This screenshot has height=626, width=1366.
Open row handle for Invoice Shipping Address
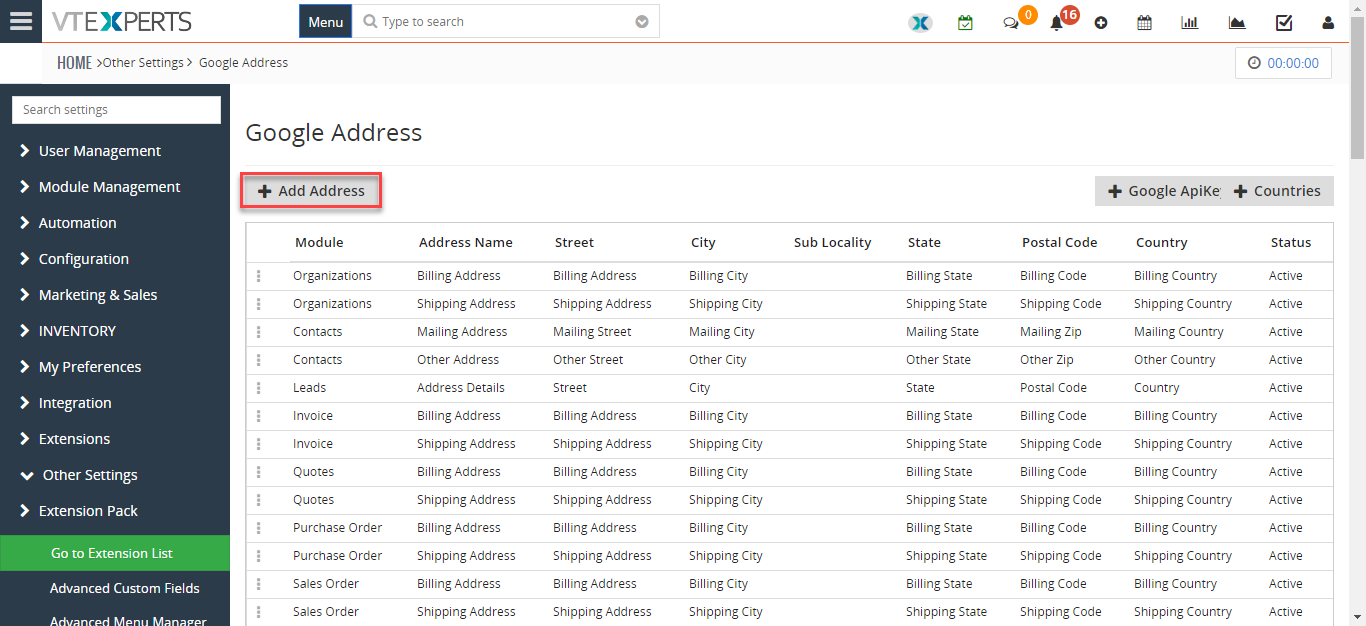point(259,444)
